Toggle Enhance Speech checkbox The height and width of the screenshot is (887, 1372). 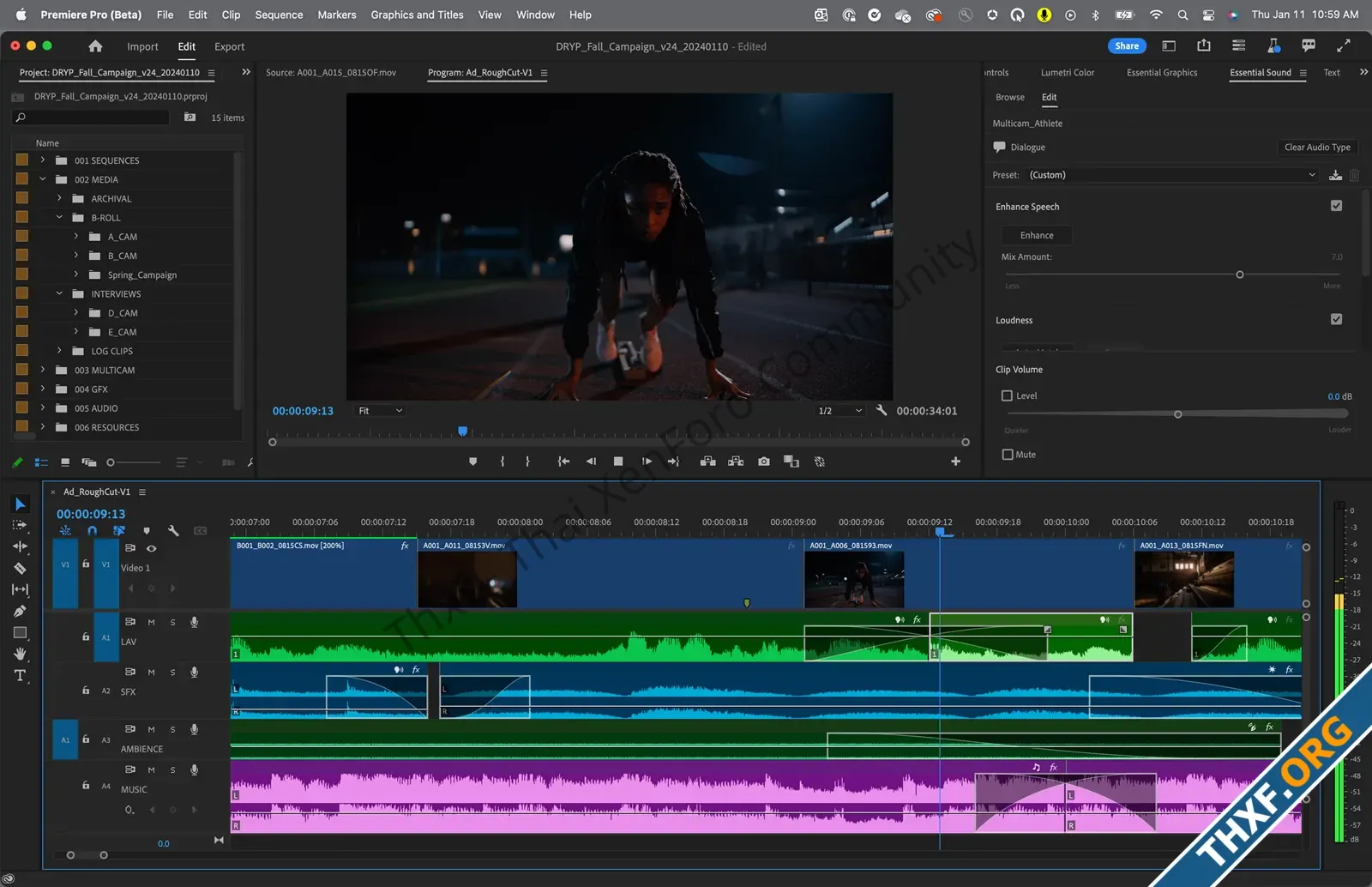coord(1336,206)
